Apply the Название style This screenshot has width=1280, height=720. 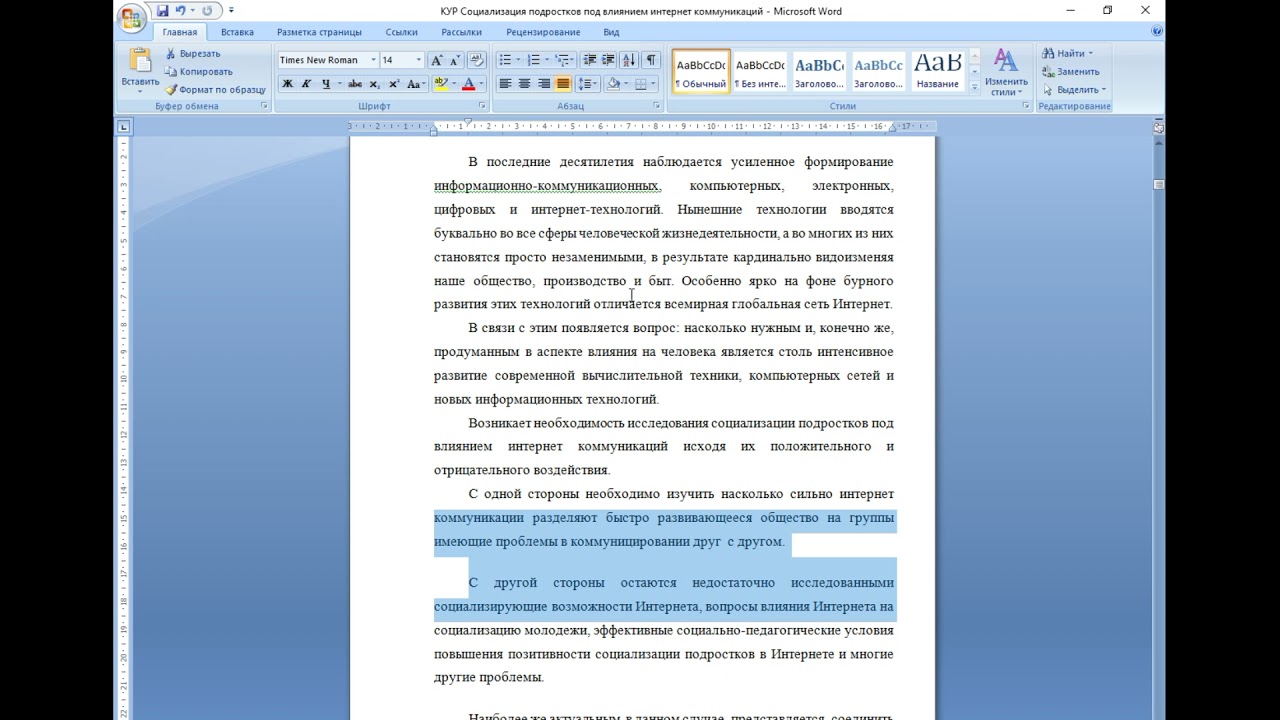coord(937,72)
